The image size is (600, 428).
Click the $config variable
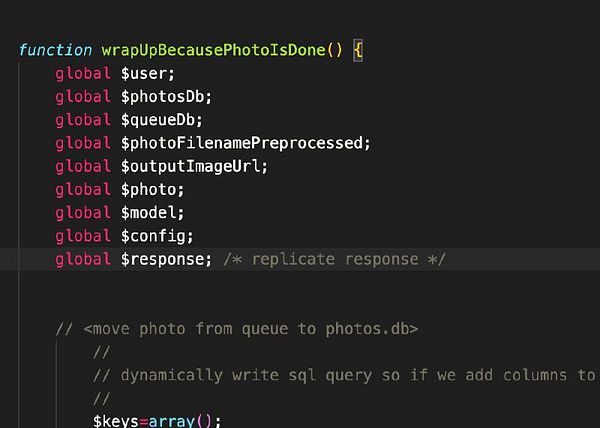pyautogui.click(x=156, y=236)
